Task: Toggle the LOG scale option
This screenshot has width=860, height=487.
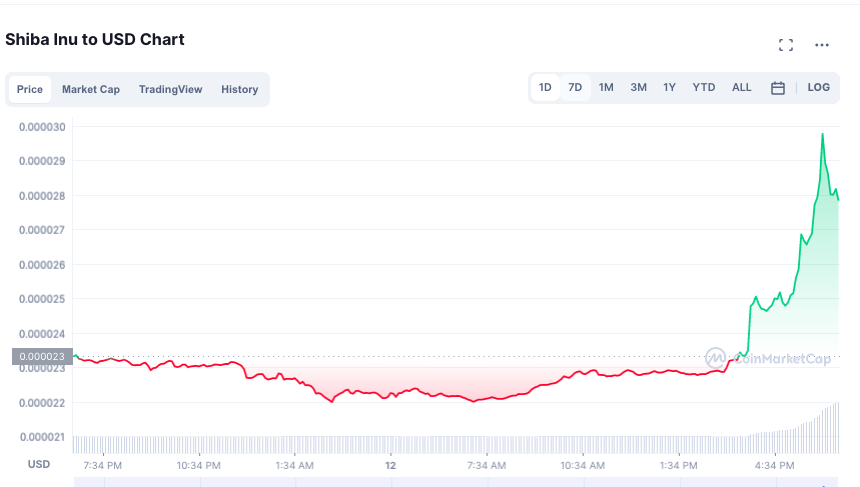Action: pos(818,87)
